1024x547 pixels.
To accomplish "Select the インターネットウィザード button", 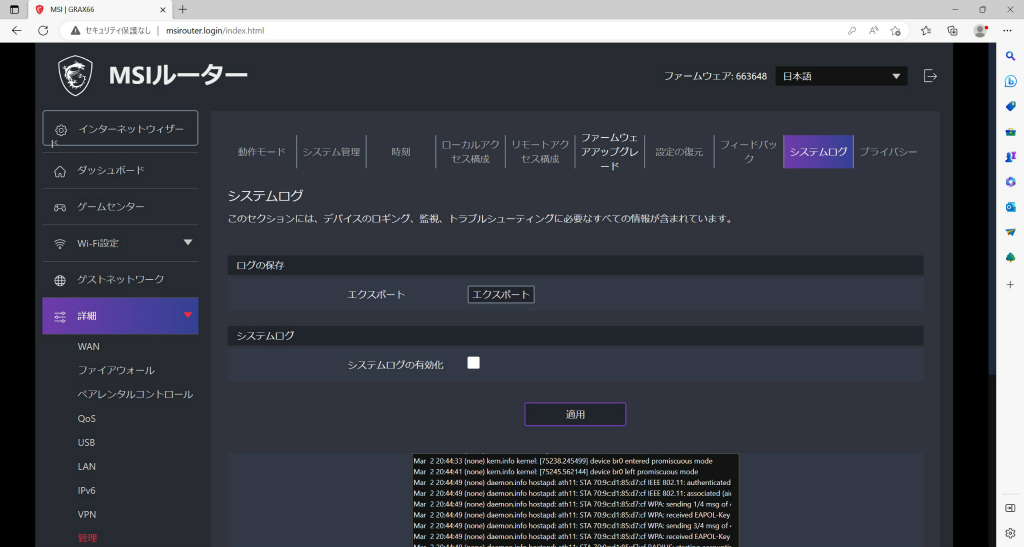I will pos(120,129).
